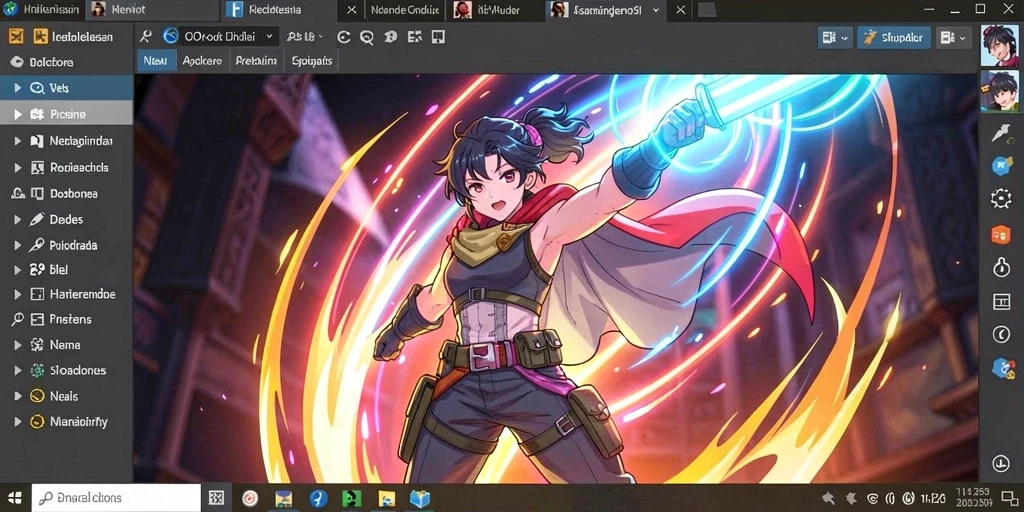
Task: Expand the Sloaclones tree node
Action: tap(18, 370)
